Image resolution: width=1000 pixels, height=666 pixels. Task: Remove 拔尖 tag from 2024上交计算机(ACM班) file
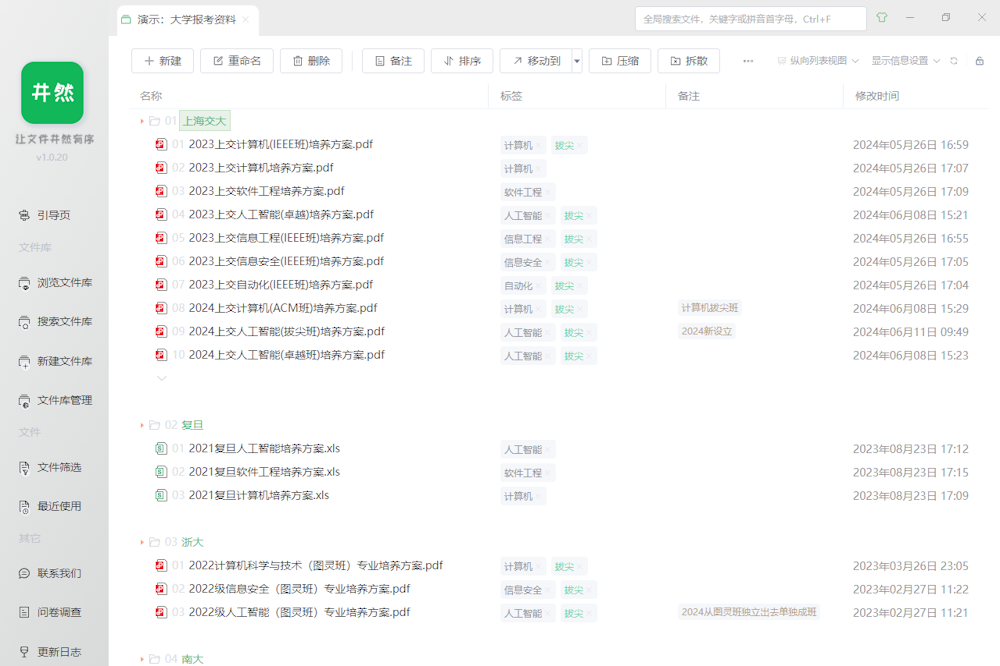click(581, 310)
